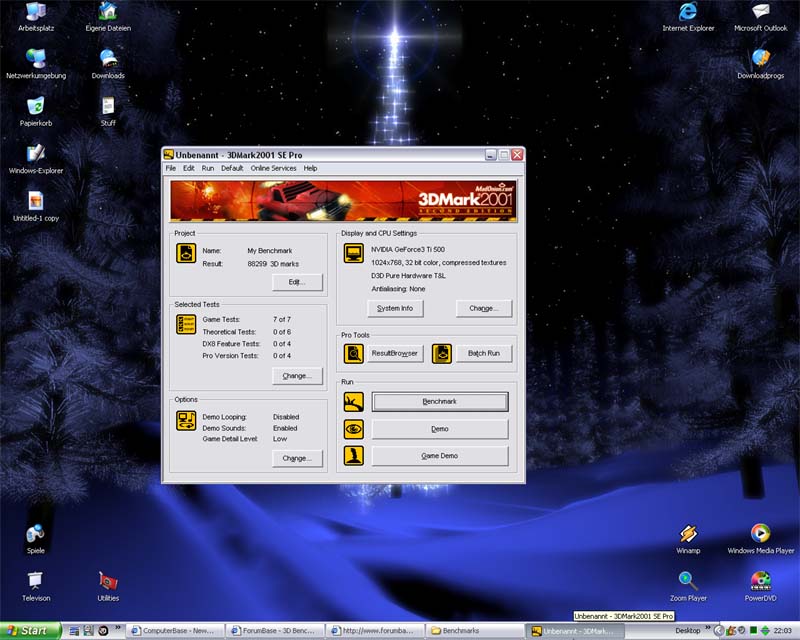This screenshot has height=640, width=800.
Task: Open the Default menu
Action: tap(232, 168)
